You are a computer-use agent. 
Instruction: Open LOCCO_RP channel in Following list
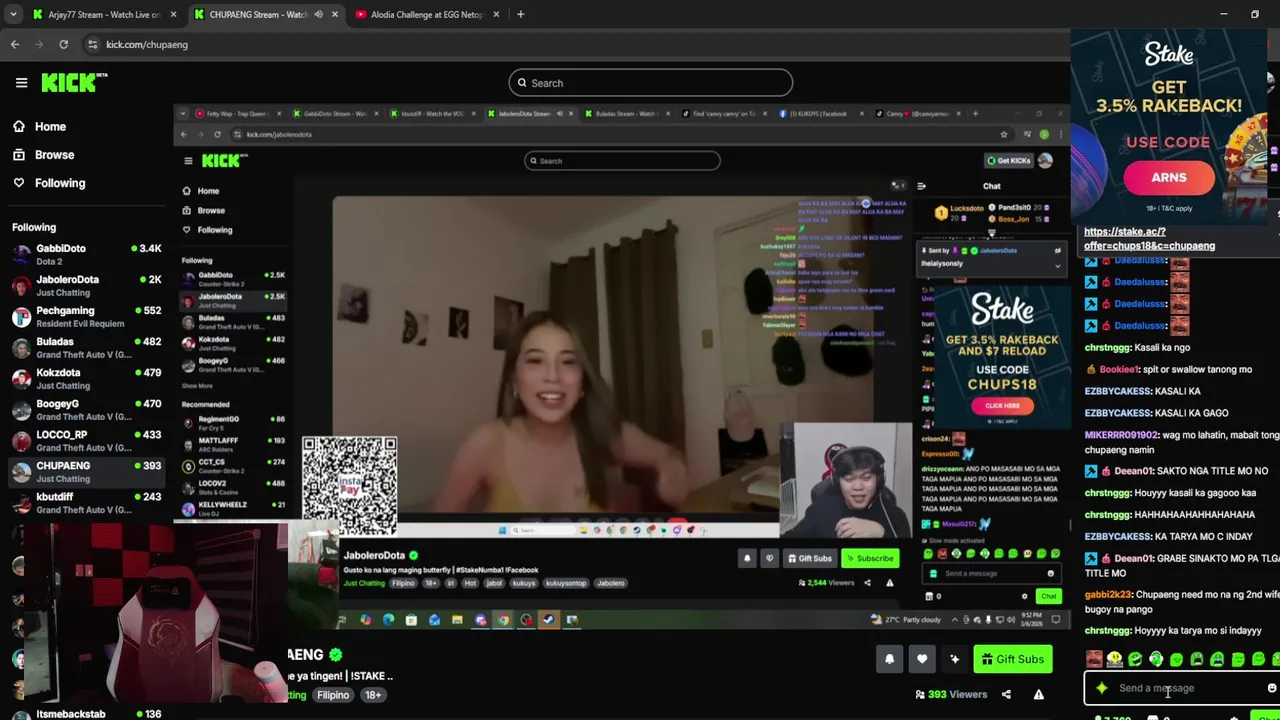click(x=85, y=440)
